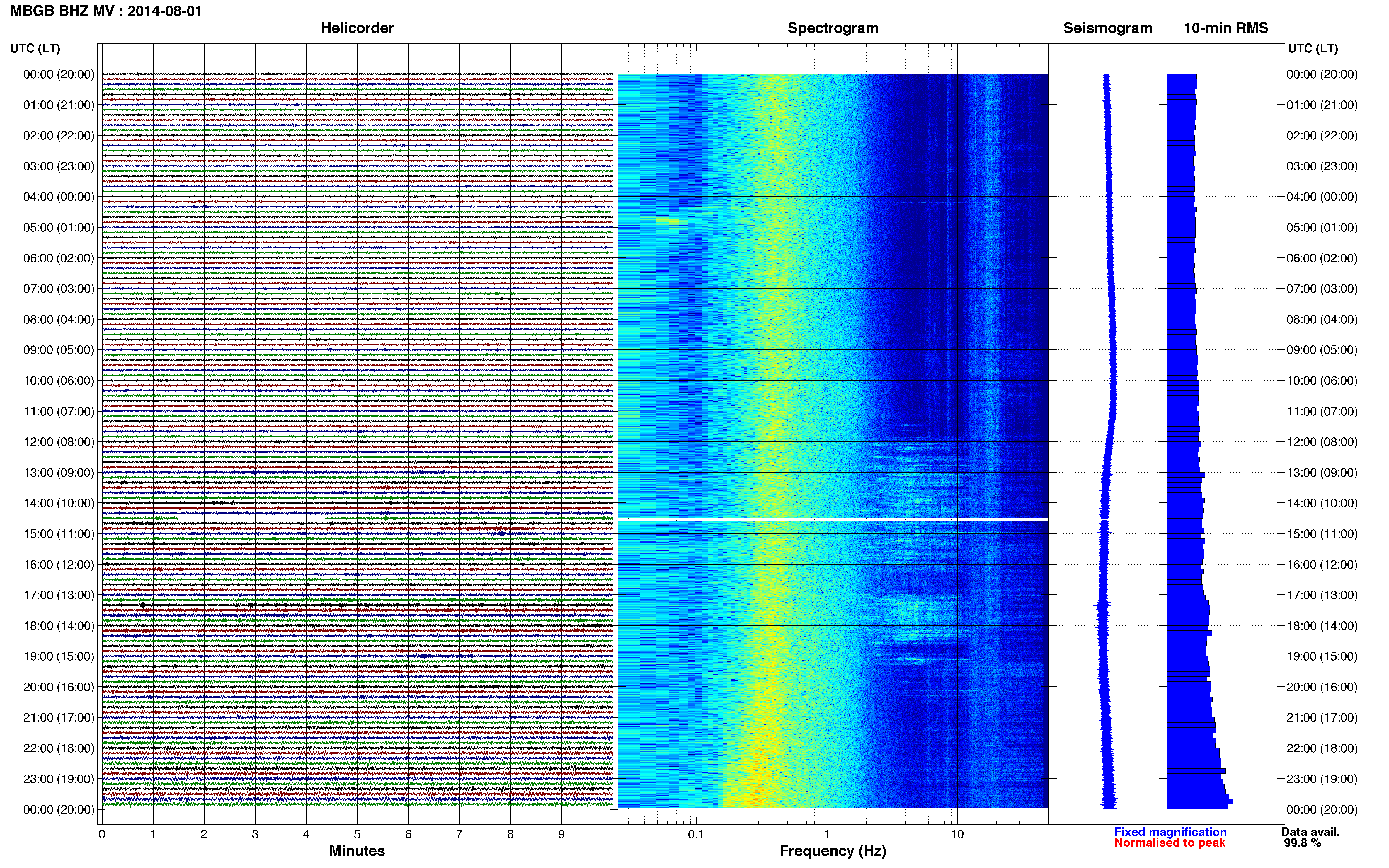1389x868 pixels.
Task: Click the title 'MBGB BHZ MV : 2014-08-01'
Action: coord(106,11)
